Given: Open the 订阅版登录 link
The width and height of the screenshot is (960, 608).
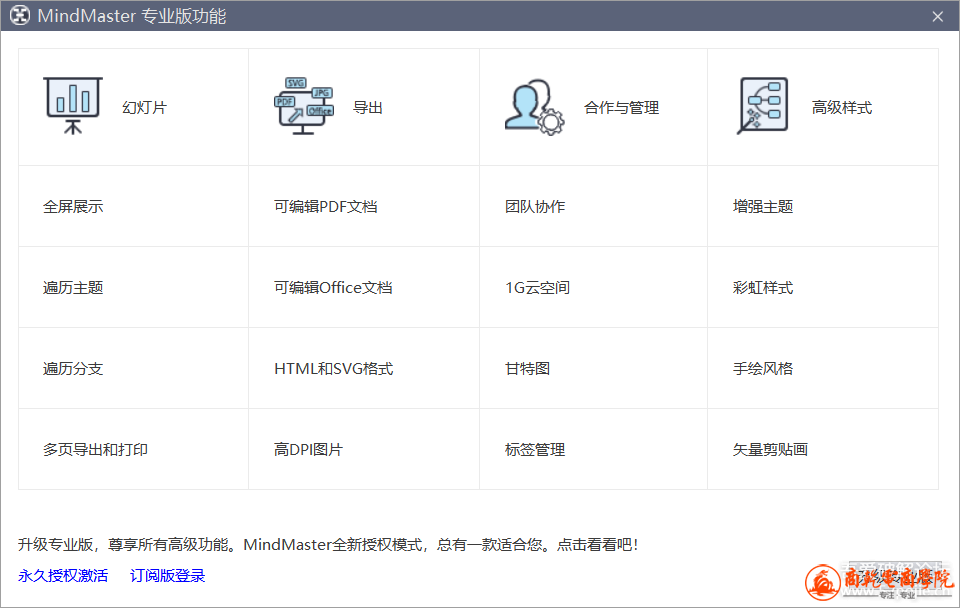Looking at the screenshot, I should pyautogui.click(x=167, y=576).
